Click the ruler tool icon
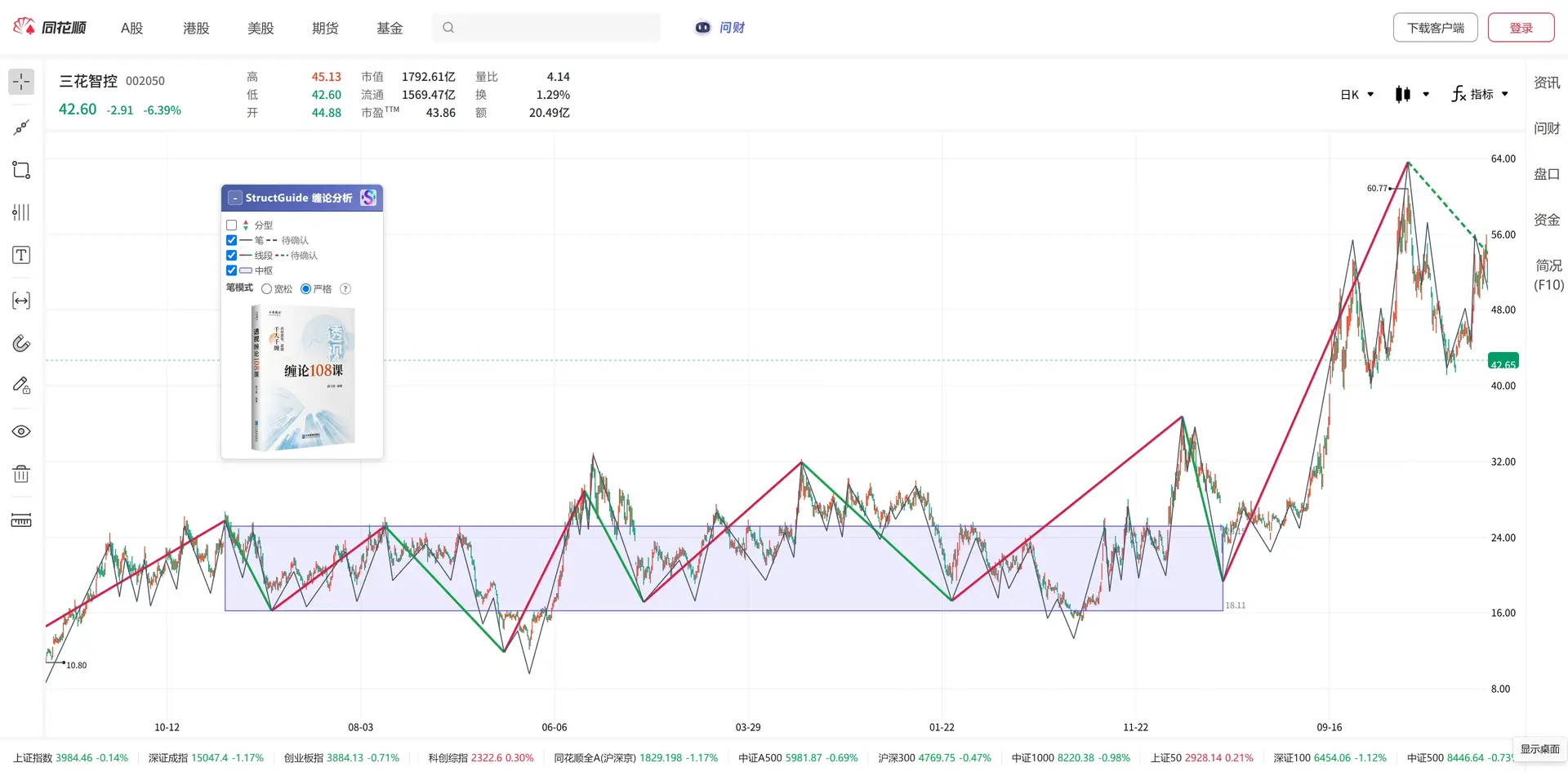The width and height of the screenshot is (1568, 772). pos(21,520)
